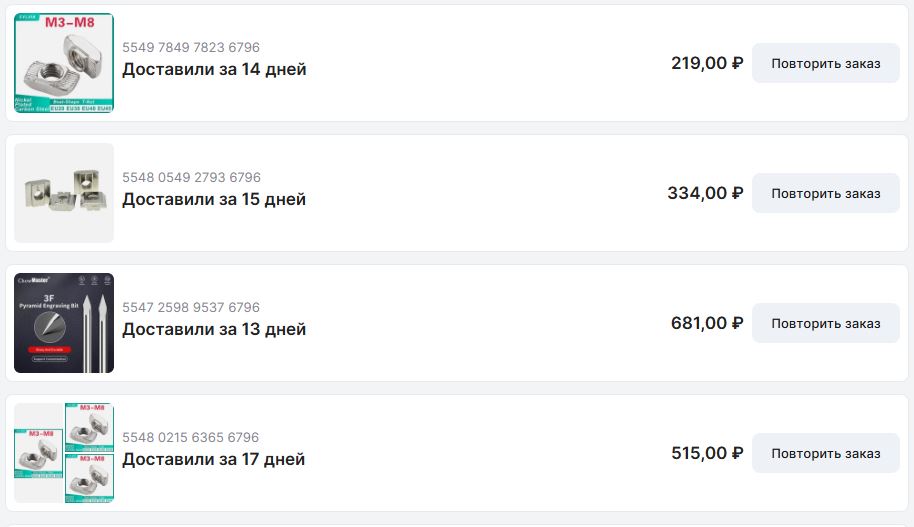The image size is (914, 527).
Task: Select order number 5548 0215 6365 6796
Action: [x=191, y=437]
